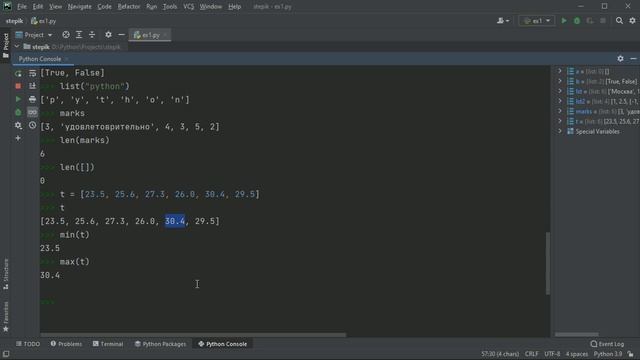Expand the variable lst list
The image size is (640, 360).
pos(560,91)
